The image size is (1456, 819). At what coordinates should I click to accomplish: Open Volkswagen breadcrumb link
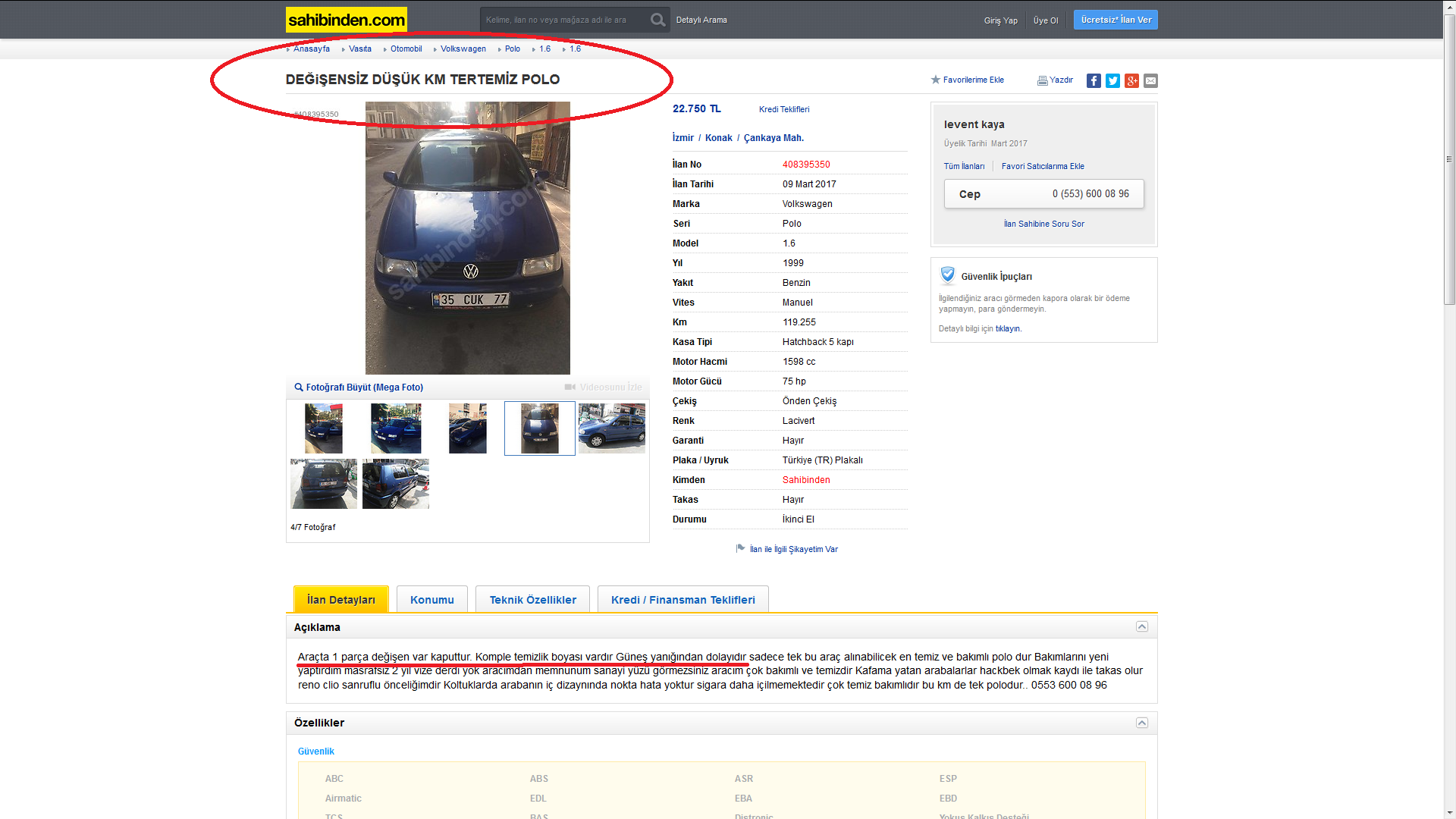(463, 49)
